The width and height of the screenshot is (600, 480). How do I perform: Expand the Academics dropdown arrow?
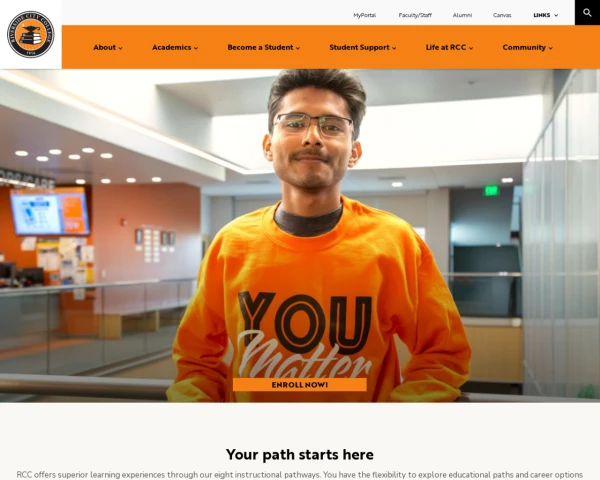pos(196,48)
